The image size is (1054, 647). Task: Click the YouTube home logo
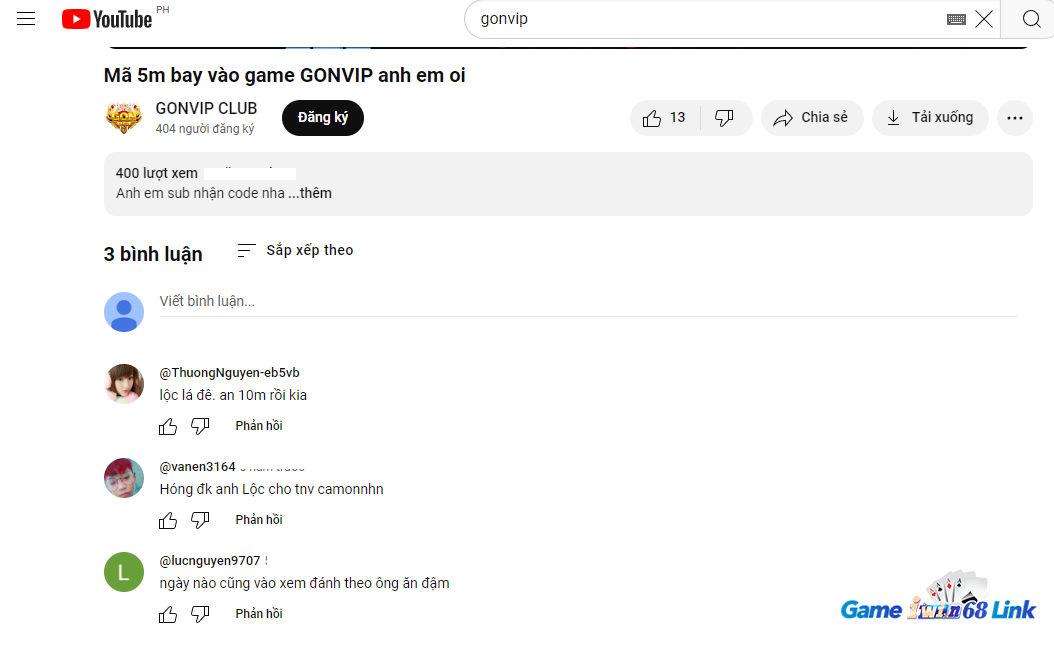(107, 19)
